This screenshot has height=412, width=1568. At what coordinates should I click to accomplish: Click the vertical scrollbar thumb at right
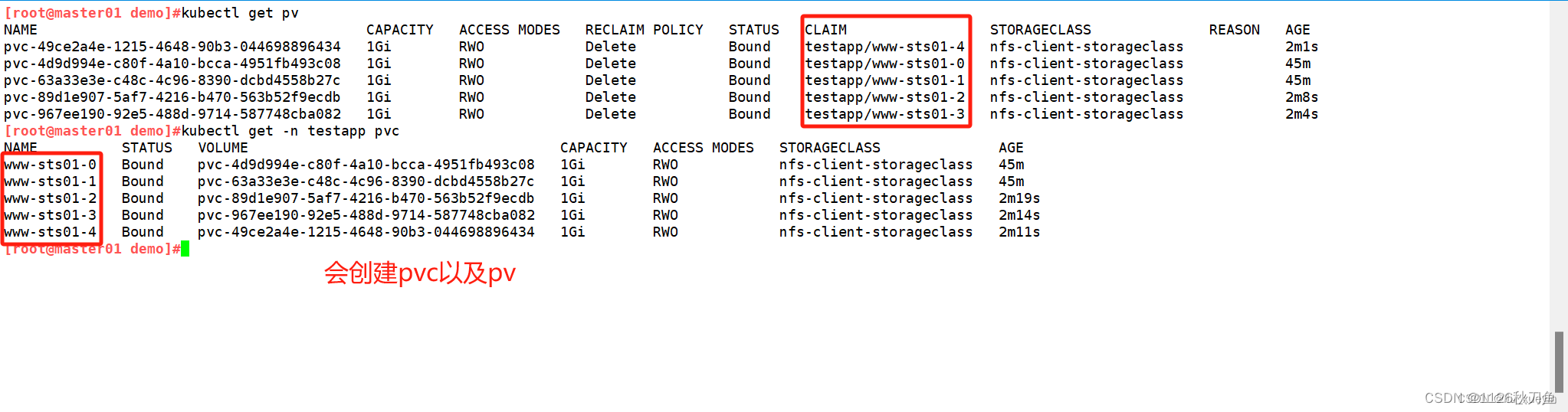[1559, 361]
